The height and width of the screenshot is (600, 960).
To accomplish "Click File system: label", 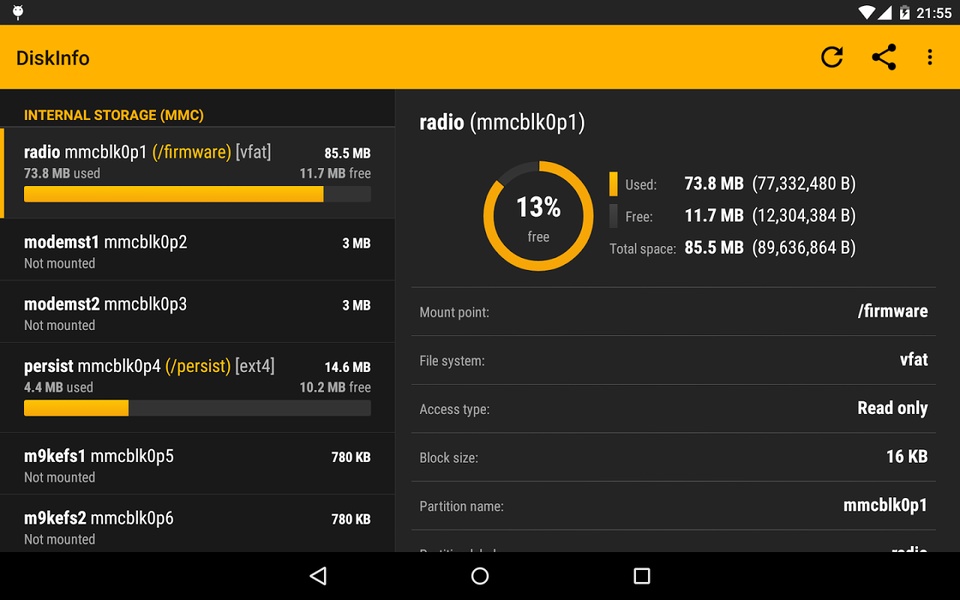I will coord(452,361).
